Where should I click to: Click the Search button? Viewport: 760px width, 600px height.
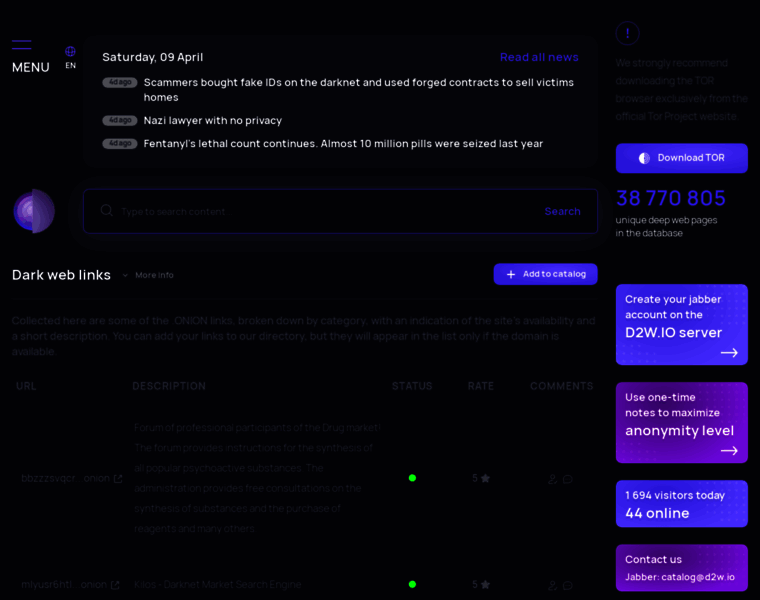(562, 211)
